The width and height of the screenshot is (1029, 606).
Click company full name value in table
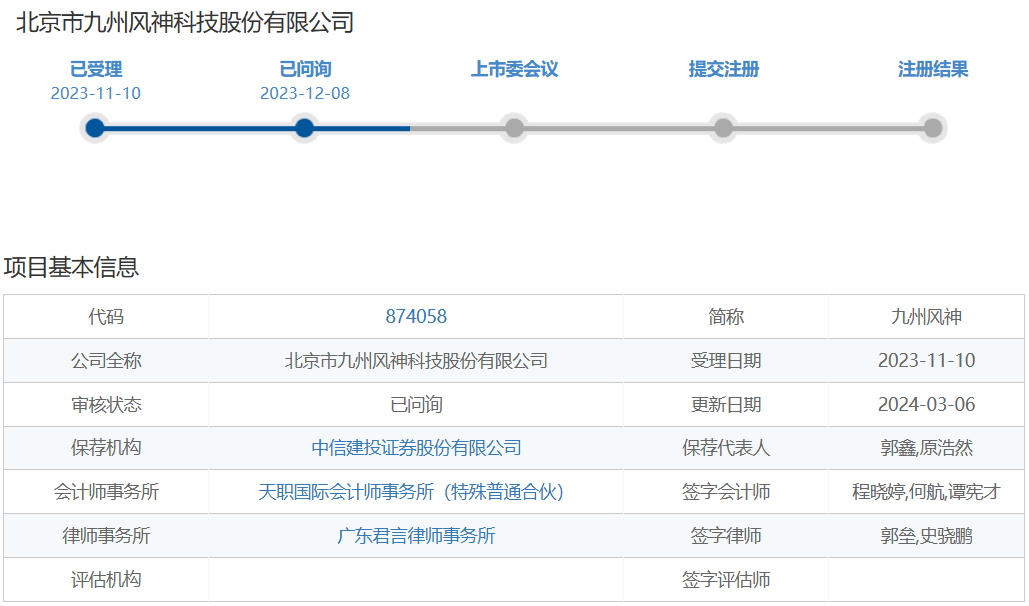(416, 360)
